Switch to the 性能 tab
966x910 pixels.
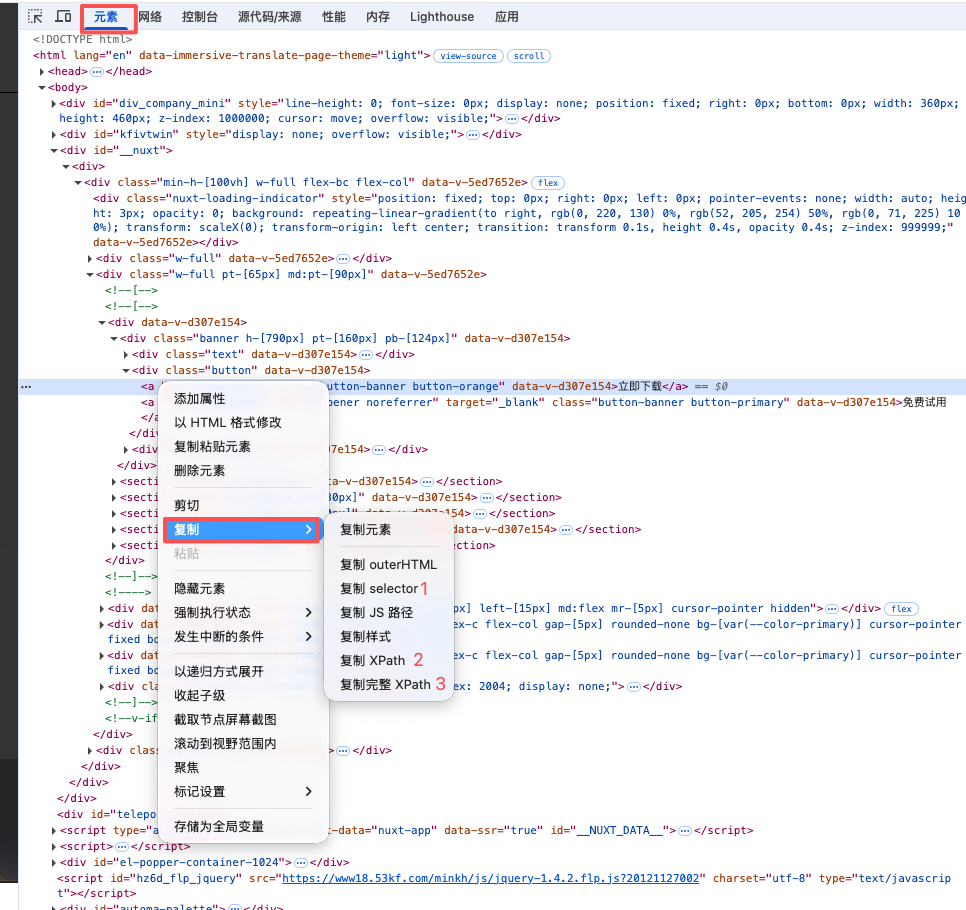pyautogui.click(x=334, y=17)
